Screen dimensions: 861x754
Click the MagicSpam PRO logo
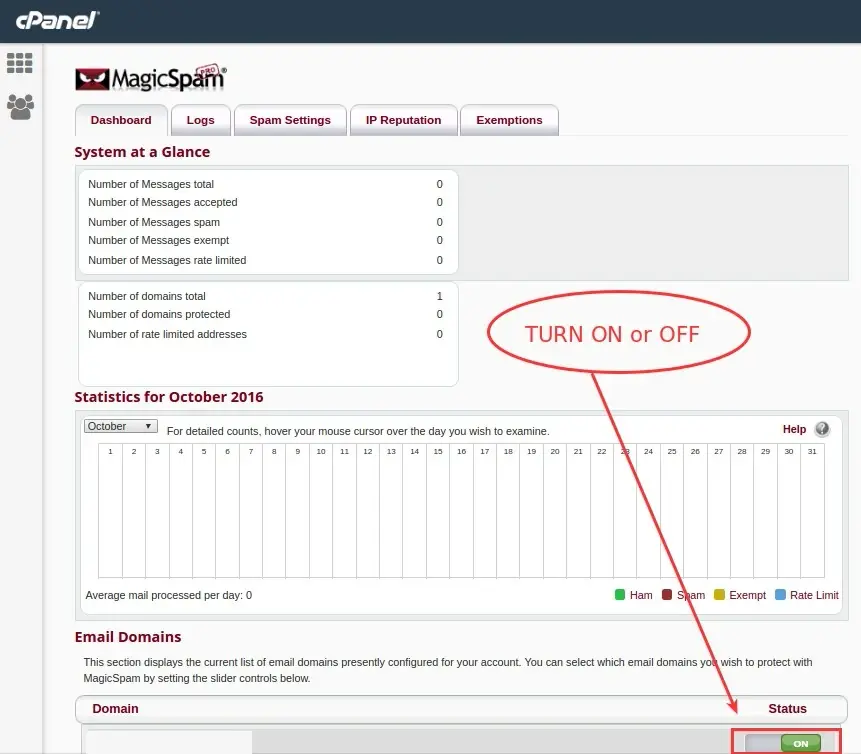click(150, 78)
